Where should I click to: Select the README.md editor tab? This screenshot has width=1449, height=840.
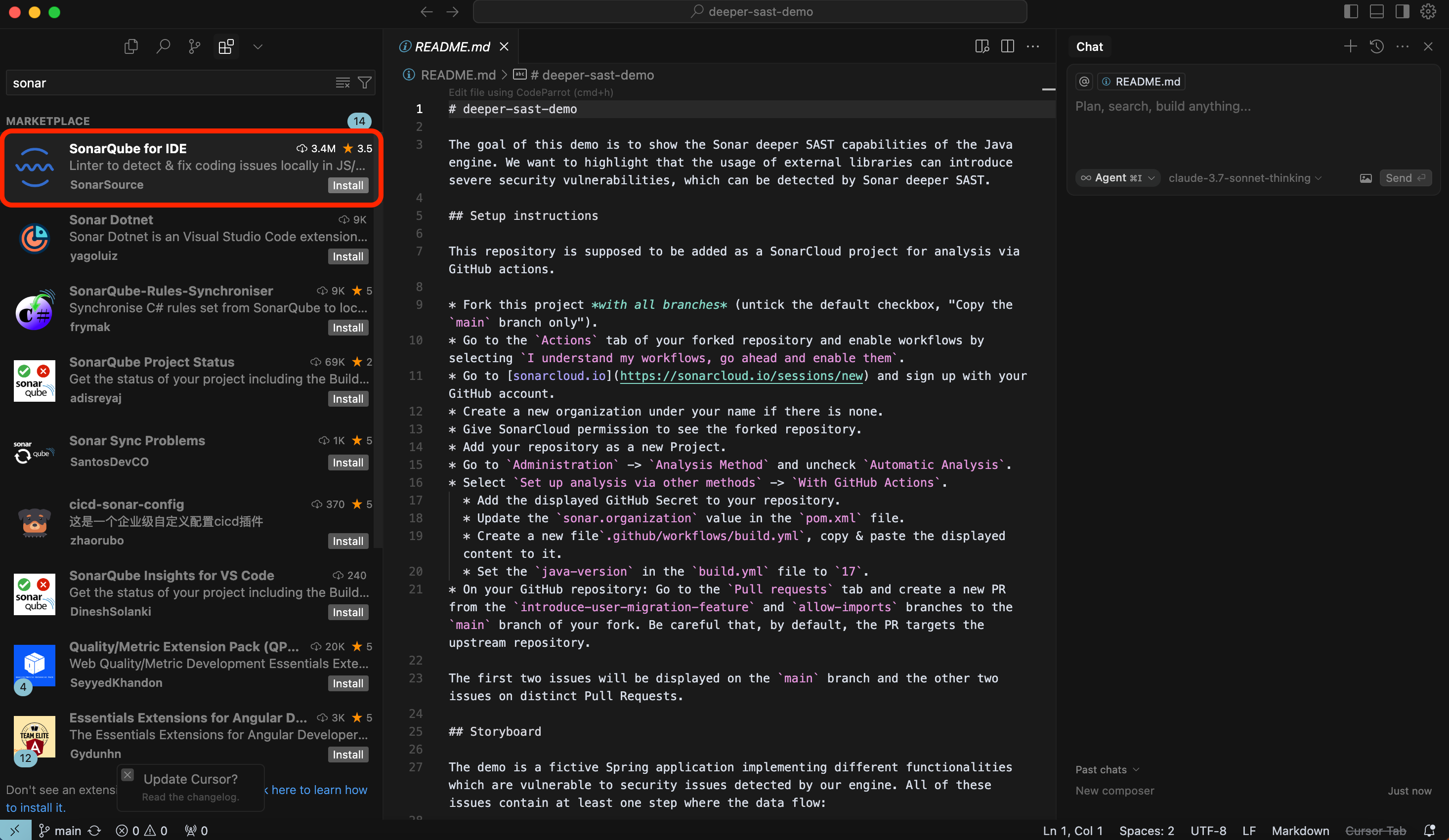[x=452, y=46]
